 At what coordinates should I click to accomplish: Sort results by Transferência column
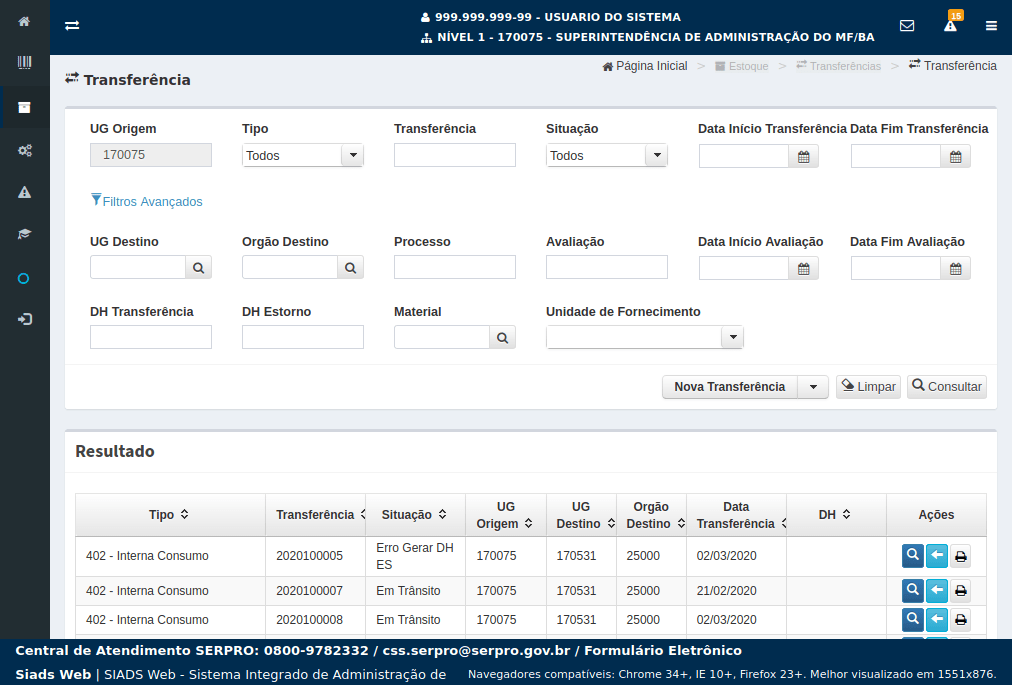(x=316, y=515)
